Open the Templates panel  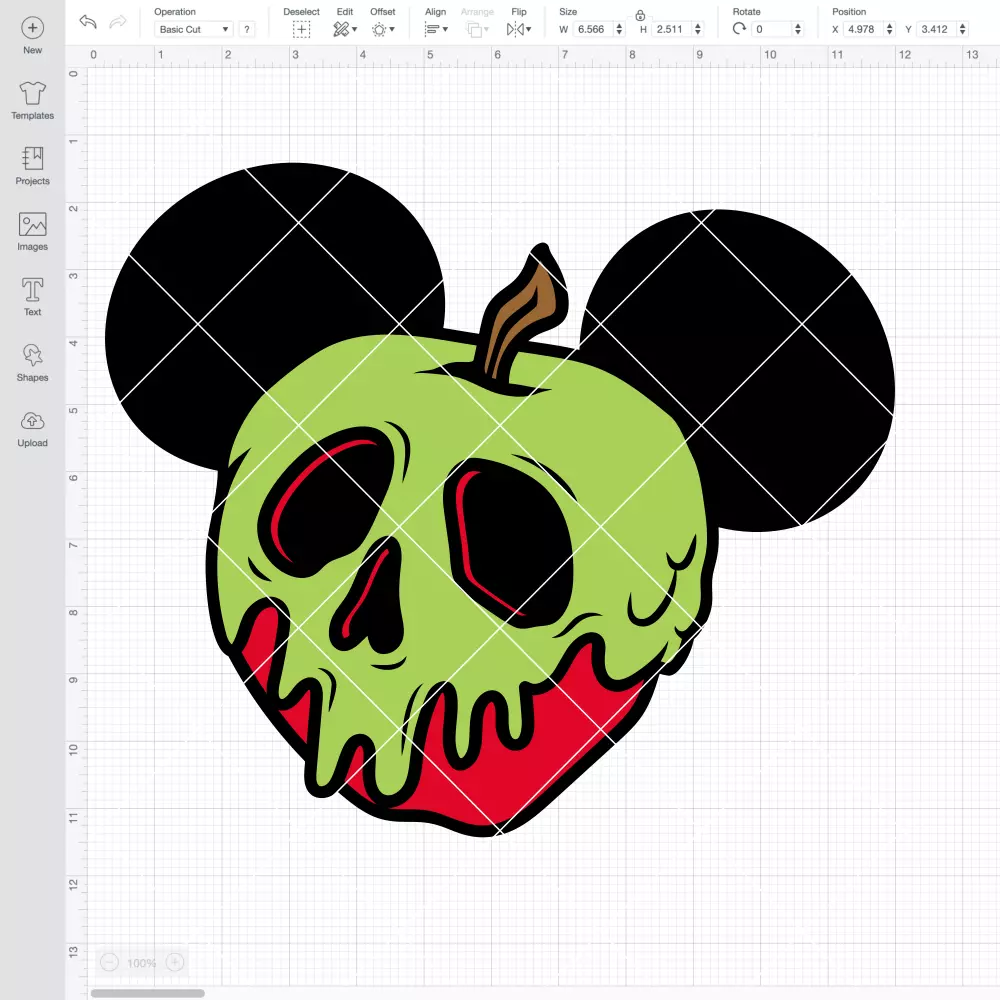[x=33, y=101]
